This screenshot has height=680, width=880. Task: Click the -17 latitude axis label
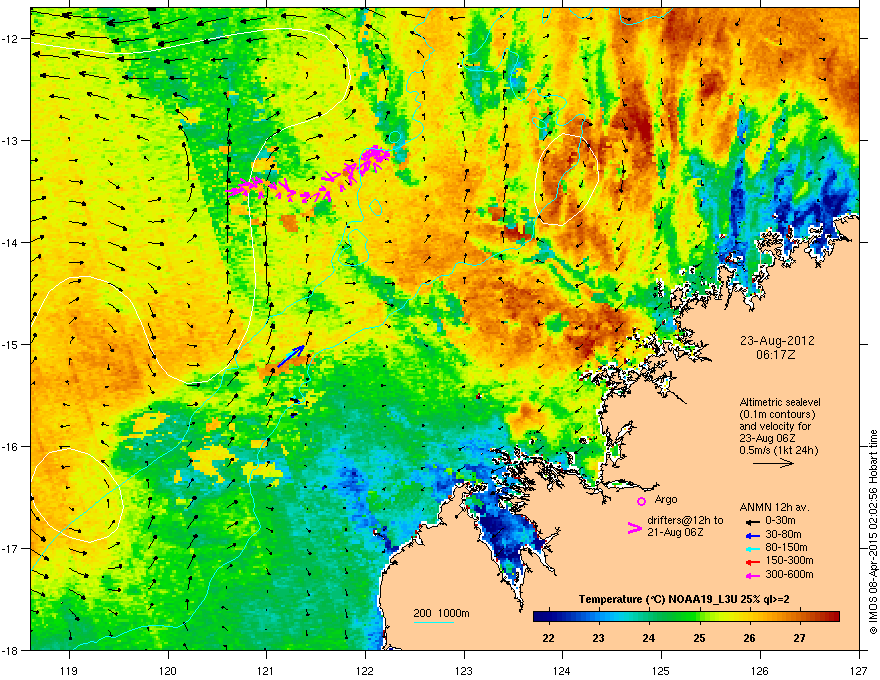(x=10, y=549)
